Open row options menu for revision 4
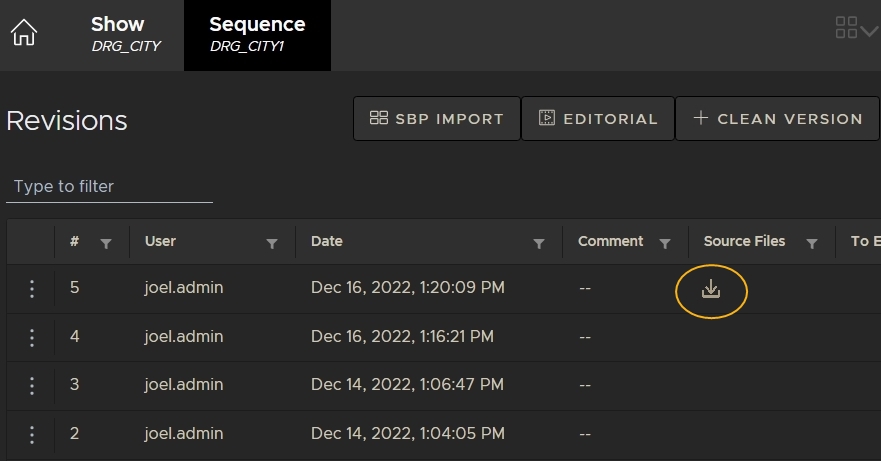The width and height of the screenshot is (881, 461). (x=32, y=338)
